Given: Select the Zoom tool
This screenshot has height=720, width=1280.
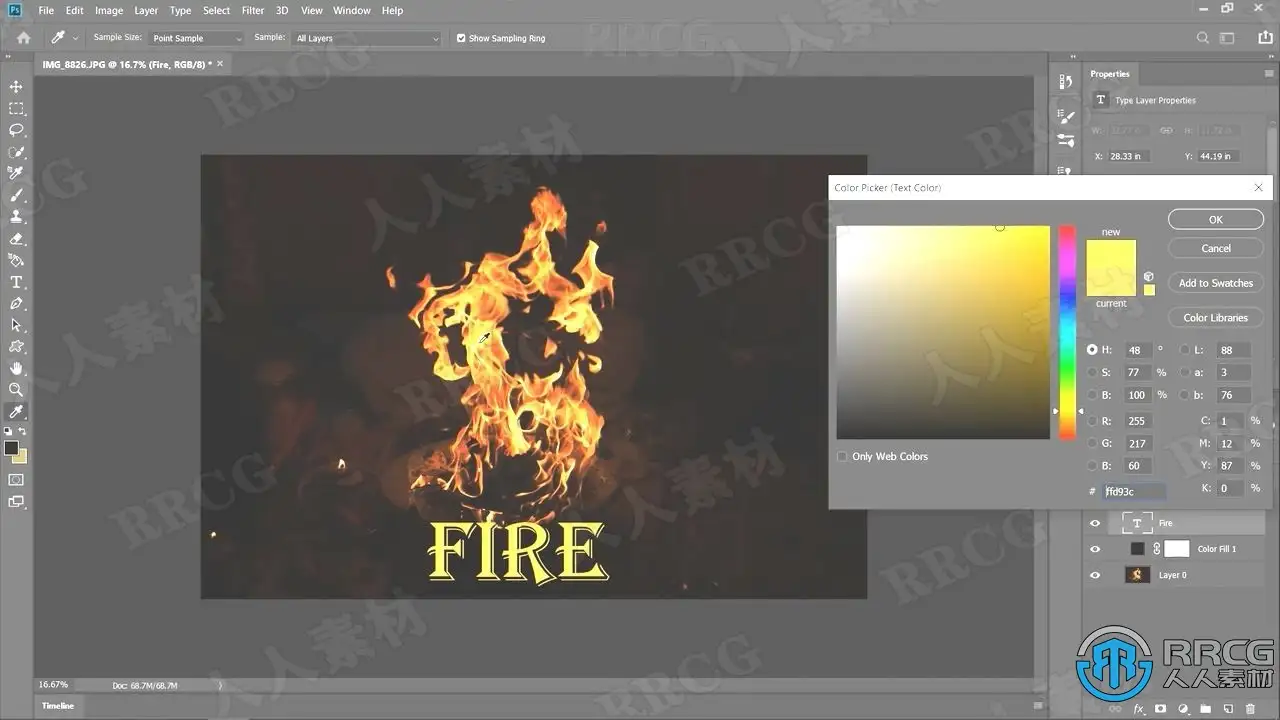Looking at the screenshot, I should [16, 390].
